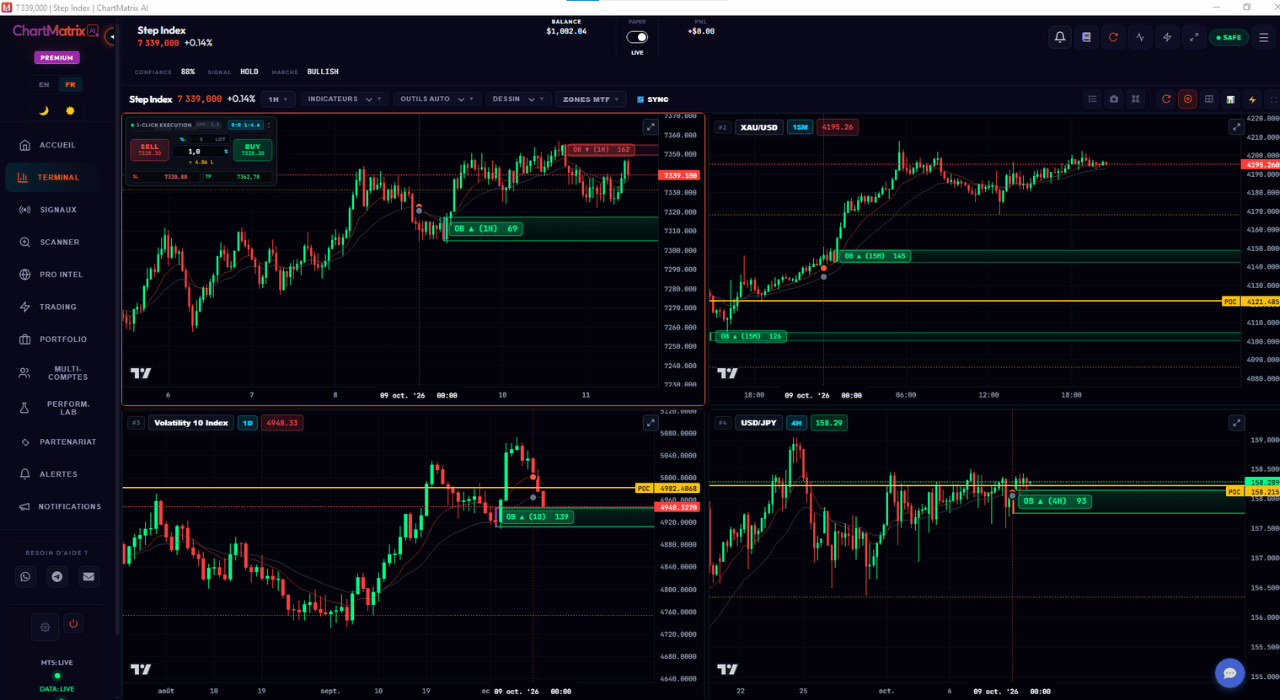Image resolution: width=1280 pixels, height=700 pixels.
Task: Open the 1H timeframe dropdown
Action: pyautogui.click(x=278, y=100)
